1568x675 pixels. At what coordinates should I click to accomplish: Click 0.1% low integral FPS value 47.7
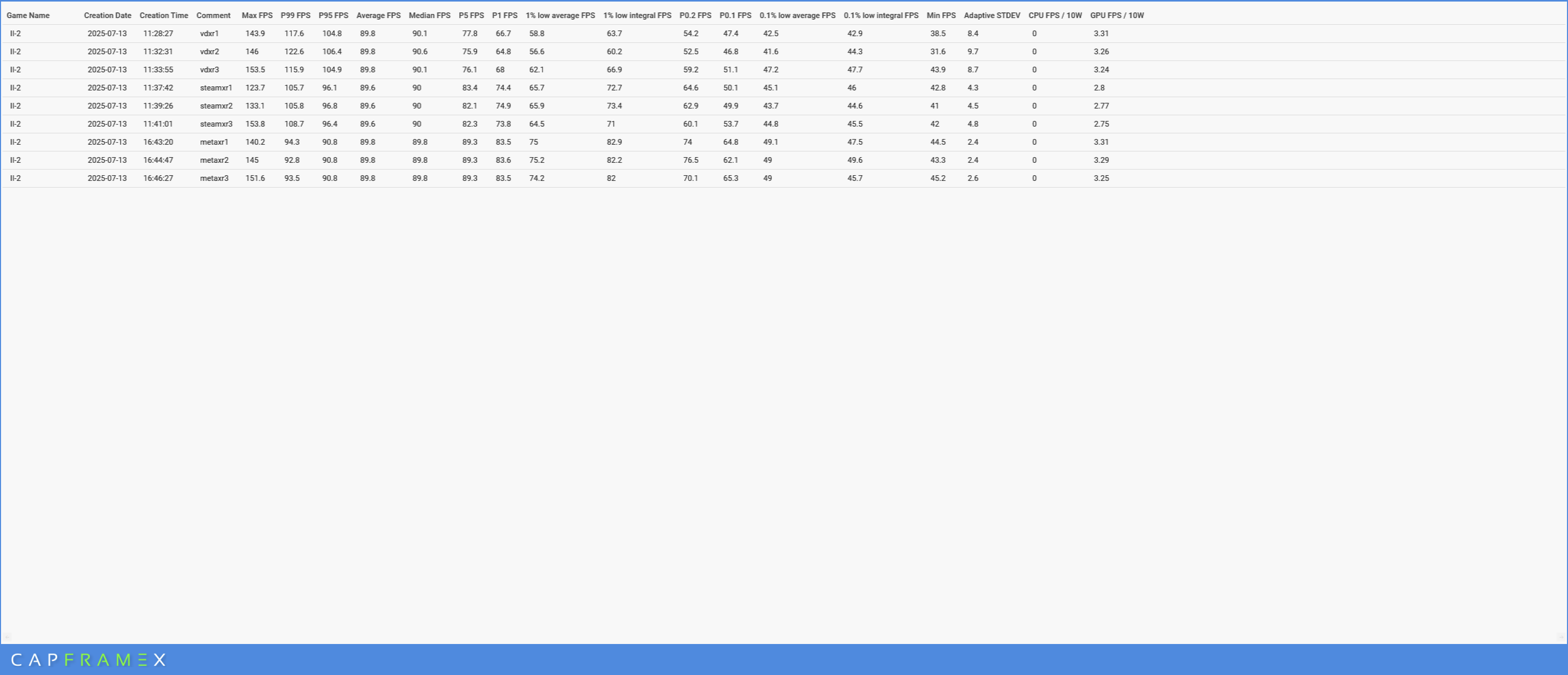pyautogui.click(x=855, y=69)
